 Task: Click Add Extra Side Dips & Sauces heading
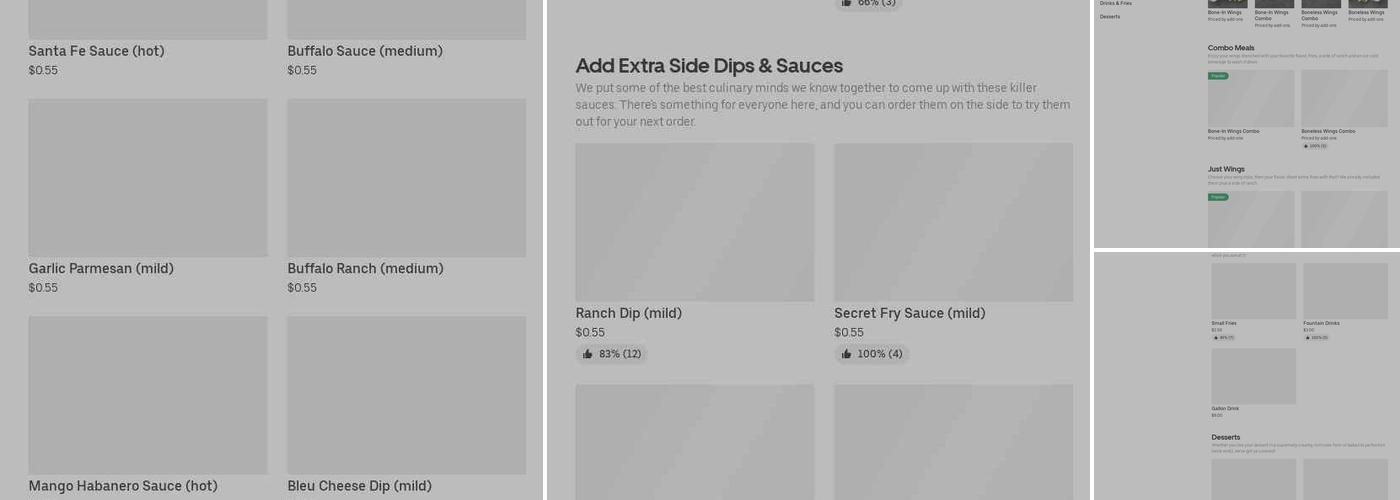pyautogui.click(x=709, y=66)
